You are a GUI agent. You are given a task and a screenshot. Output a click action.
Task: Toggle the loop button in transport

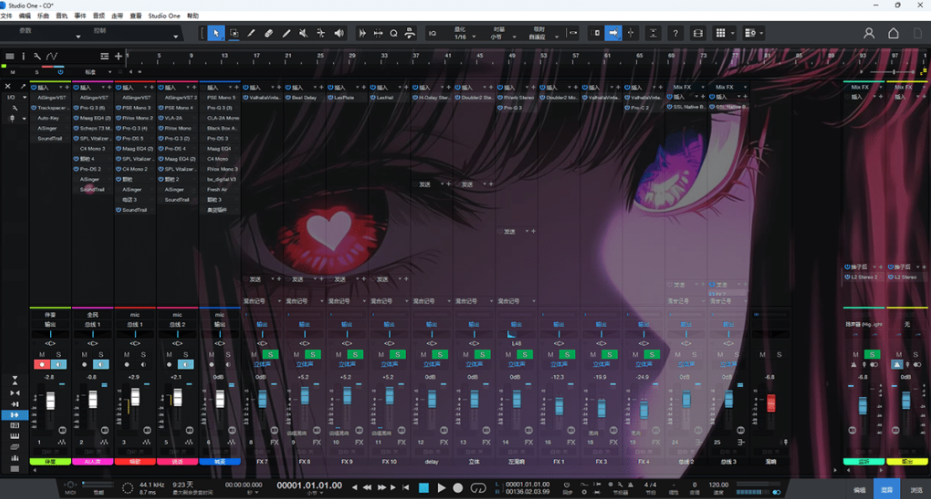pos(478,488)
